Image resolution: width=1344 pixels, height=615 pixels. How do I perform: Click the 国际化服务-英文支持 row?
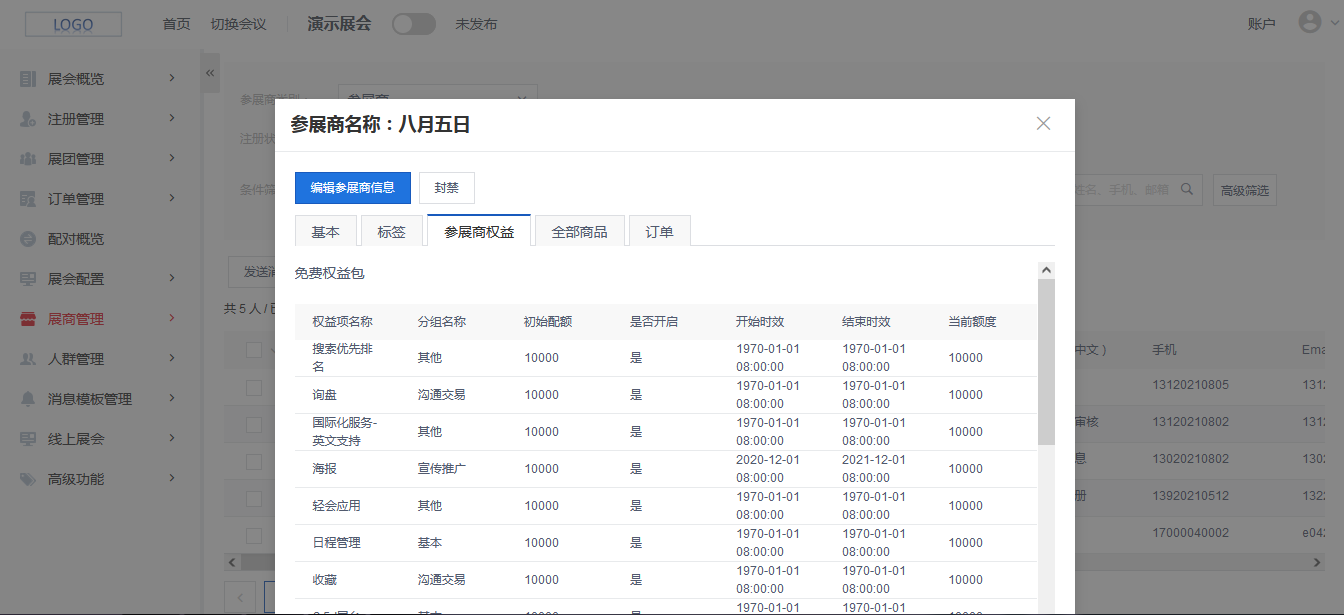coord(665,432)
